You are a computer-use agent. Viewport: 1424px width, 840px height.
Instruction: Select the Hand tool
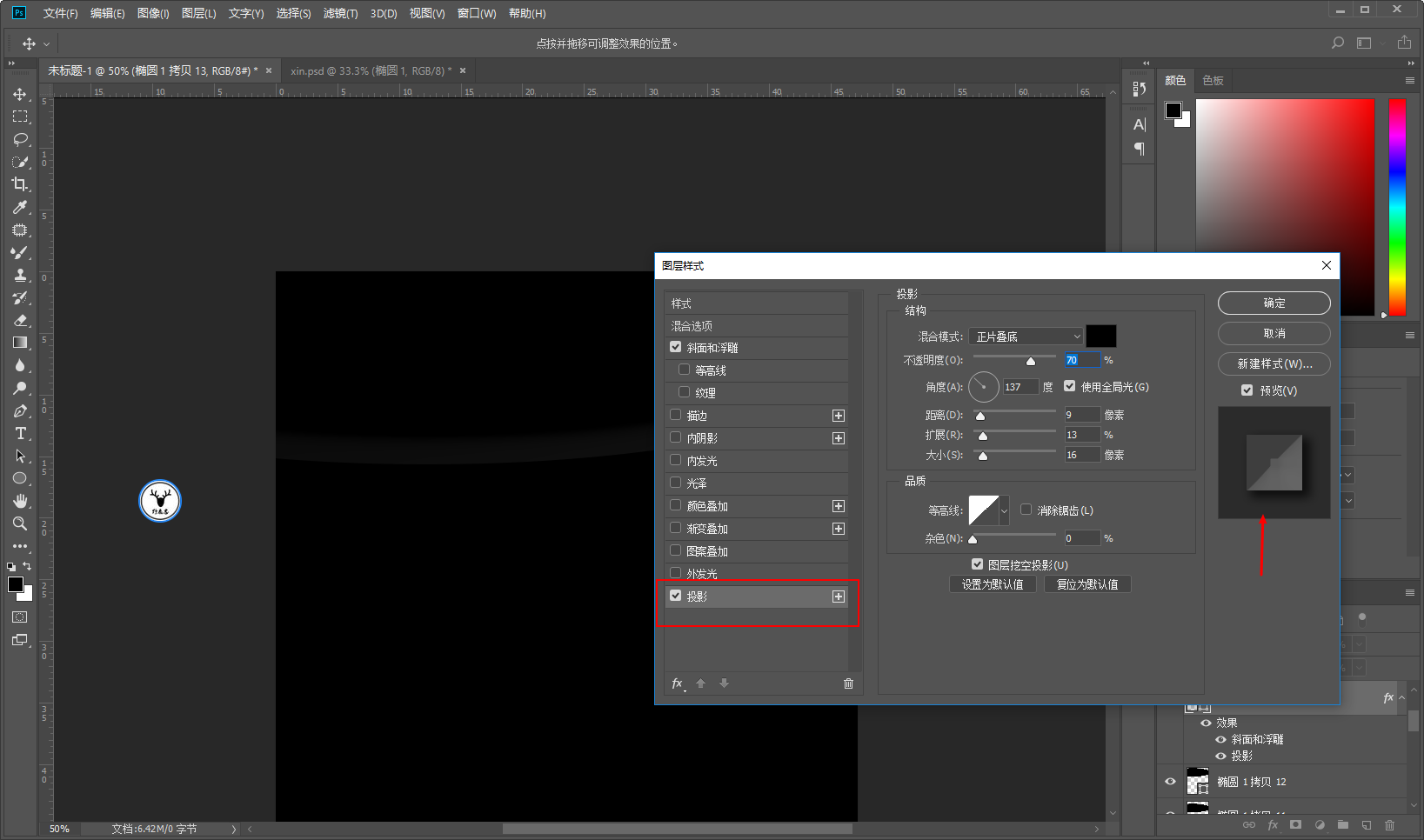pyautogui.click(x=20, y=501)
